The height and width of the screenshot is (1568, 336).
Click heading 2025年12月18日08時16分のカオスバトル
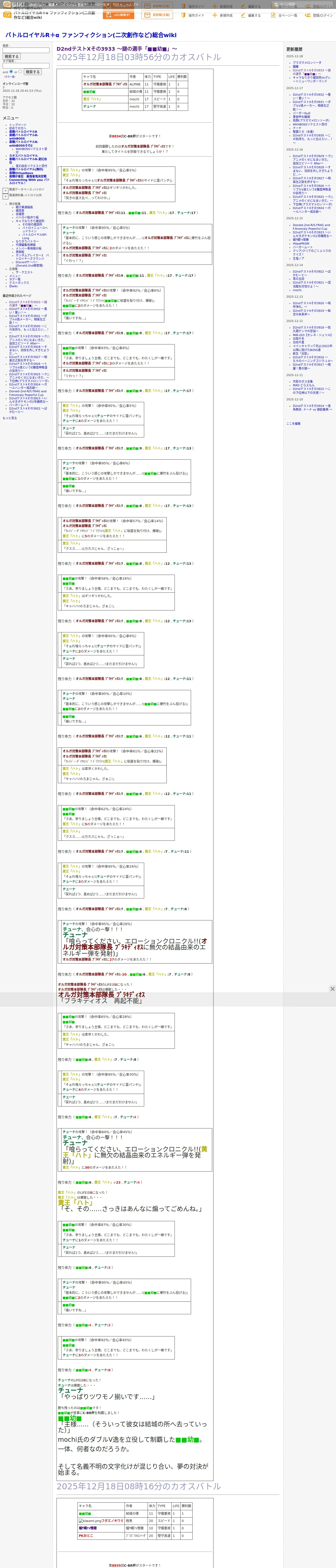point(138,1486)
